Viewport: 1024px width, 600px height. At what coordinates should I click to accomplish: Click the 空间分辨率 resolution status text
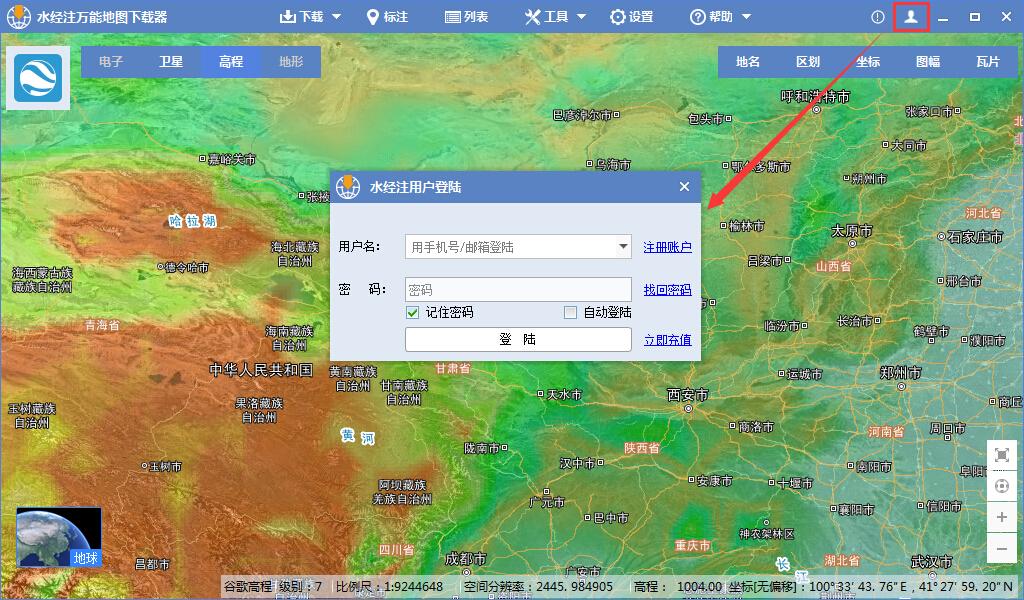(539, 586)
